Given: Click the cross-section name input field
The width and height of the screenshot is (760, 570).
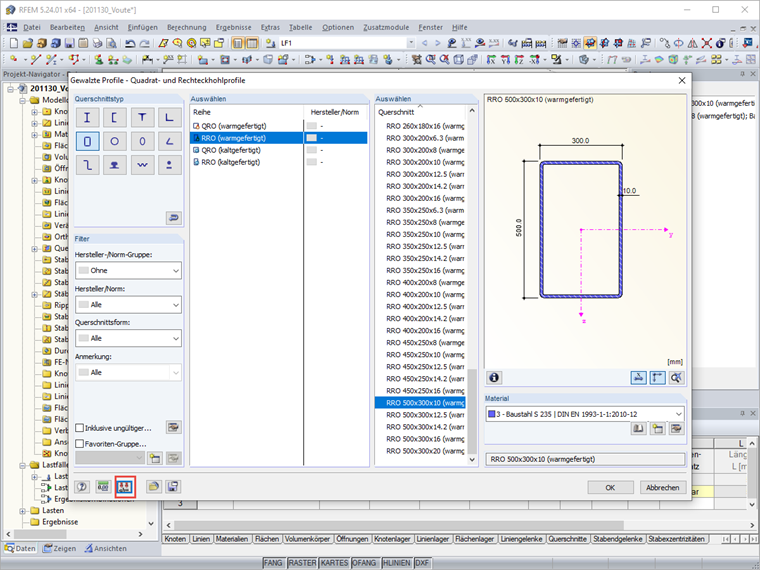Looking at the screenshot, I should coord(585,459).
